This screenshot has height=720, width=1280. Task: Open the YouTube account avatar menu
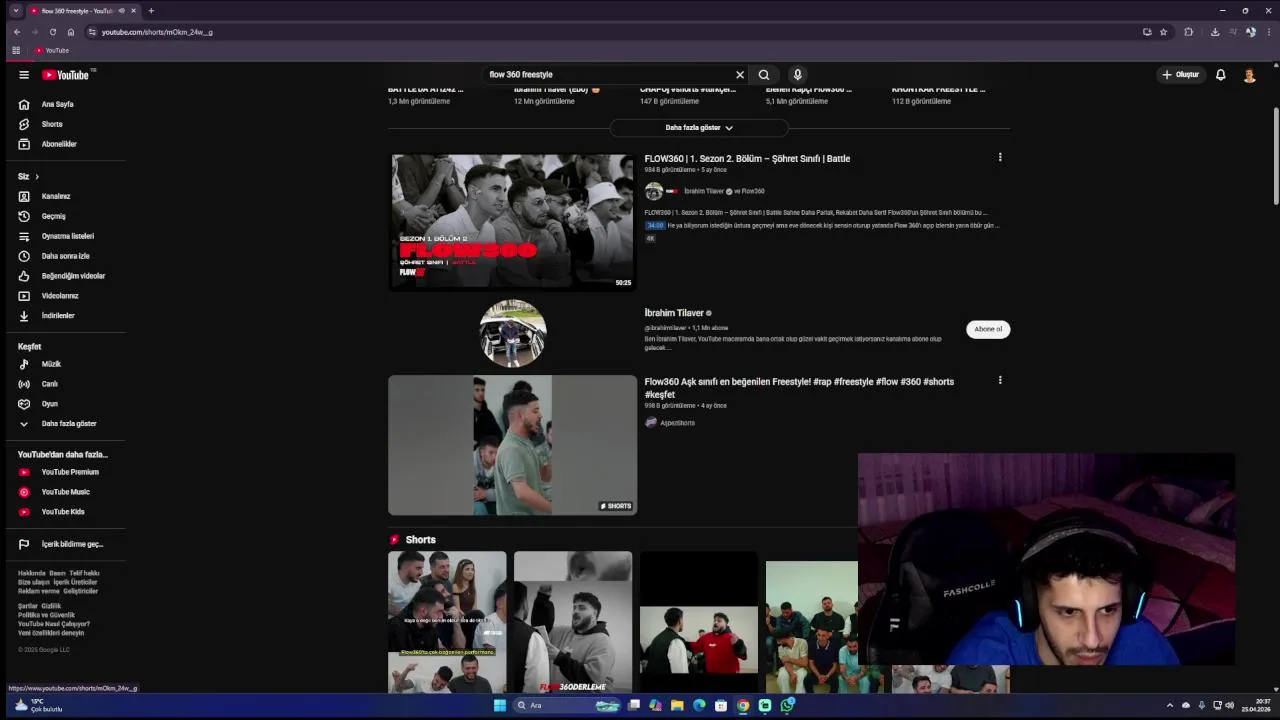(1249, 75)
